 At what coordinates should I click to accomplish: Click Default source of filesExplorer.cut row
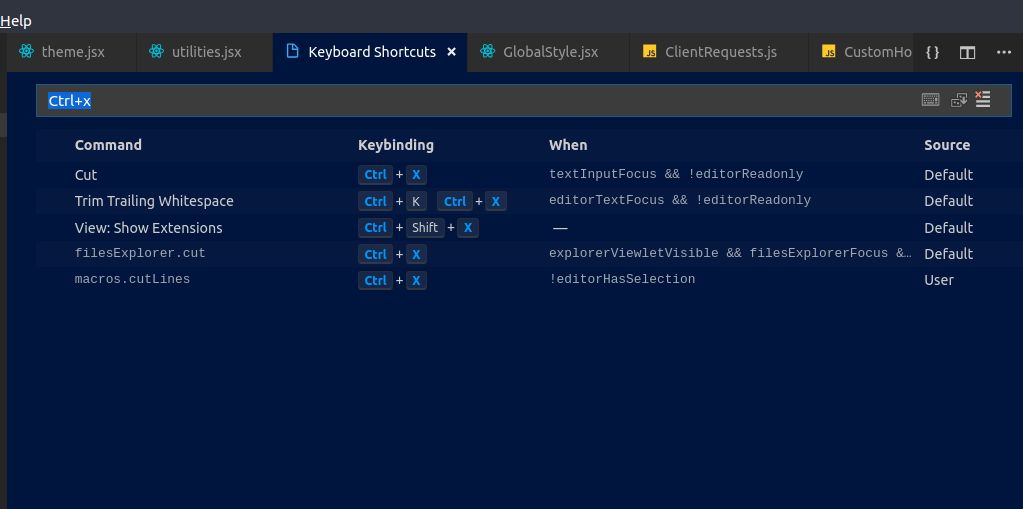[948, 254]
